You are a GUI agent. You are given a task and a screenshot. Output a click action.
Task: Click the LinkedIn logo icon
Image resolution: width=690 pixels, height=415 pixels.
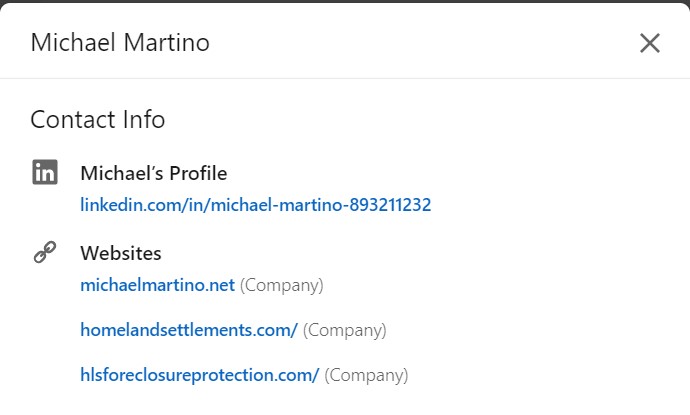tap(45, 172)
